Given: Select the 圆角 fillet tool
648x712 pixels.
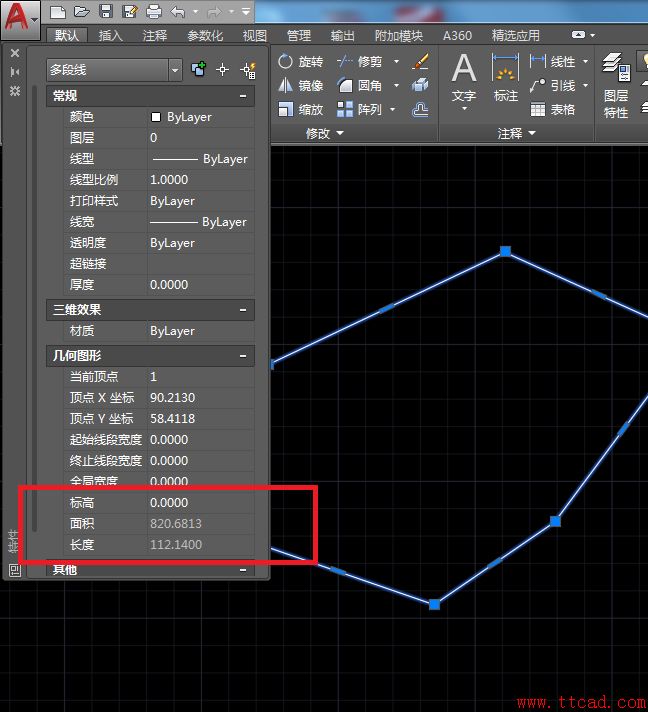Looking at the screenshot, I should click(x=360, y=85).
